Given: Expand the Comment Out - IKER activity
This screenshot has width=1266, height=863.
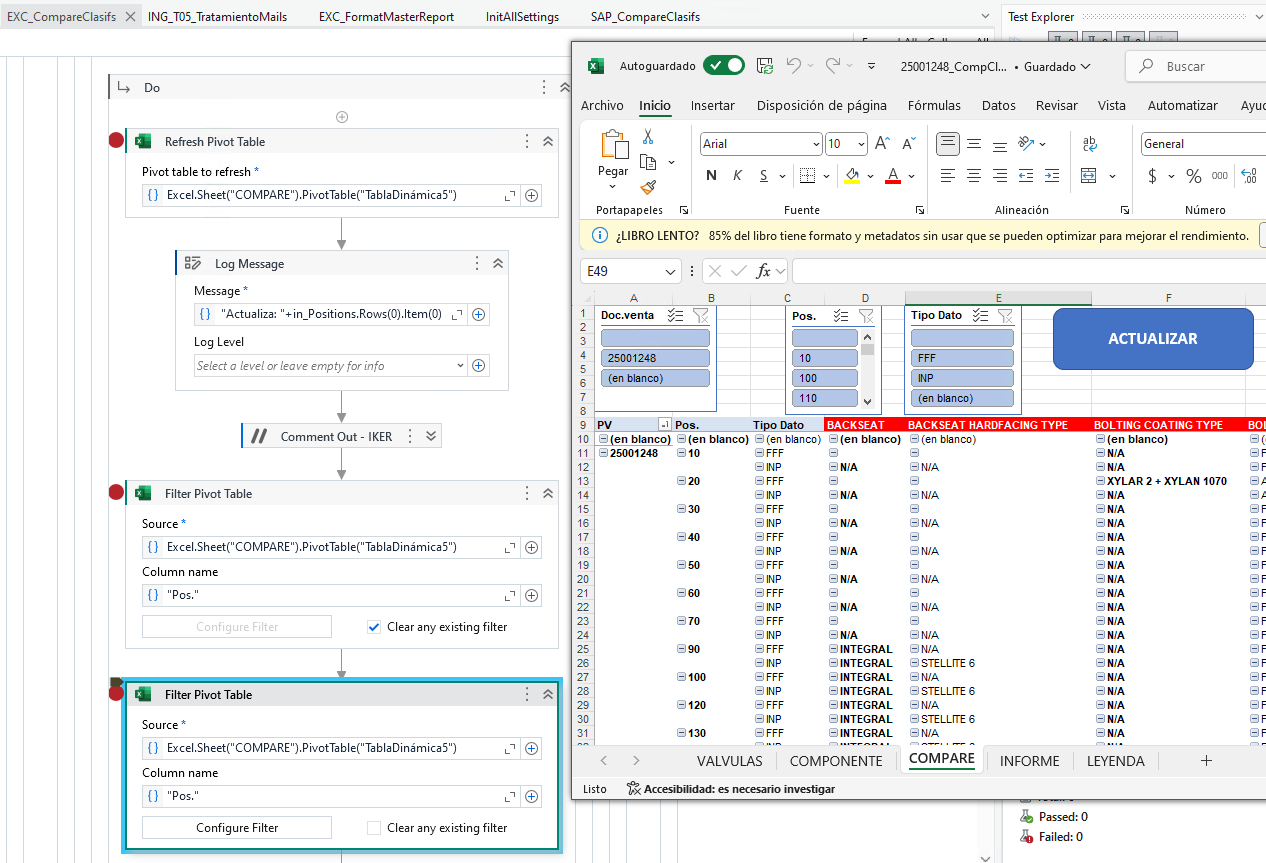Looking at the screenshot, I should 431,436.
